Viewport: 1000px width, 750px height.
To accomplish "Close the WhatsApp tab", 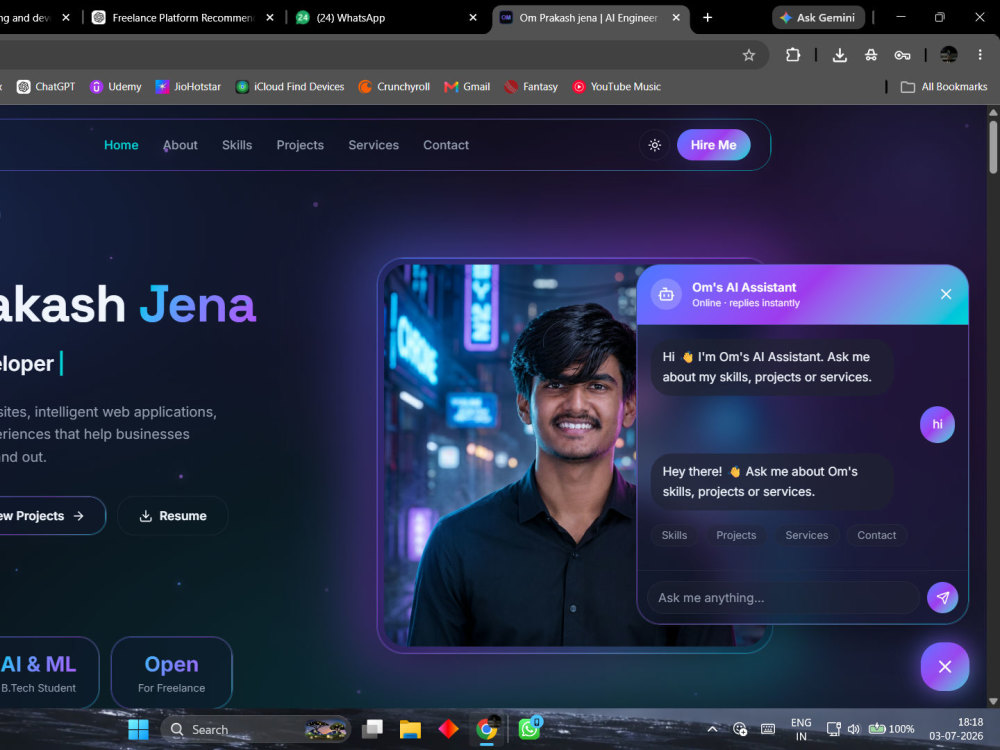I will tap(473, 18).
